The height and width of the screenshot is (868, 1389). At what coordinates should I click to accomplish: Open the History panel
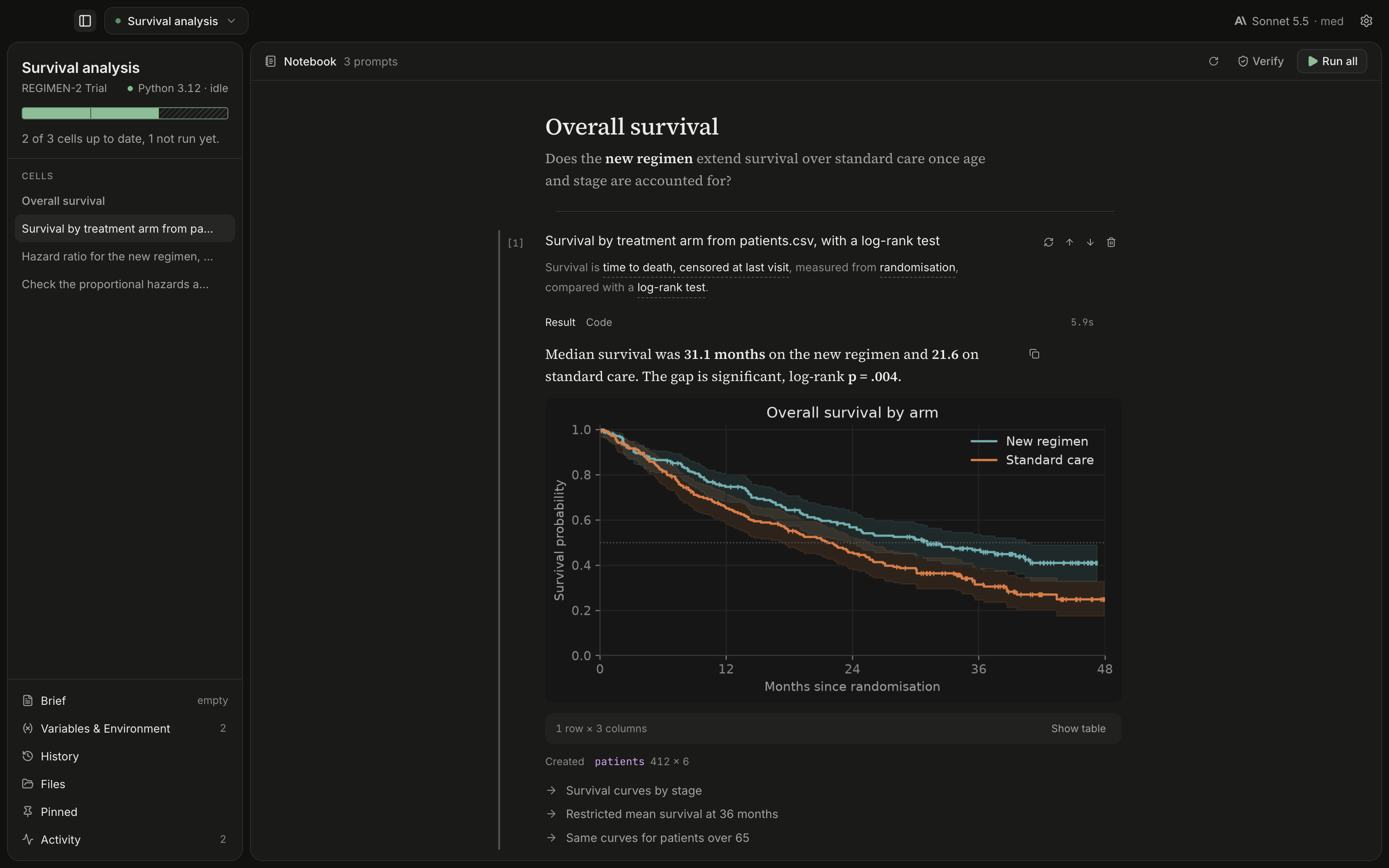point(125,756)
